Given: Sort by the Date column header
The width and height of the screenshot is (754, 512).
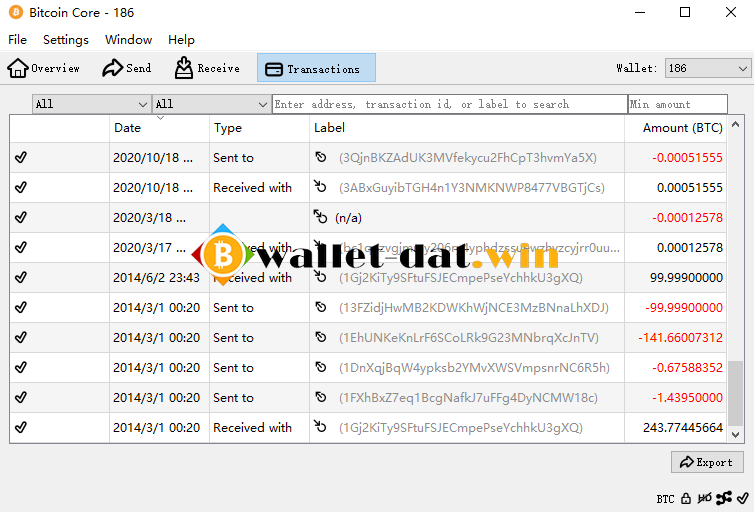Looking at the screenshot, I should [159, 128].
